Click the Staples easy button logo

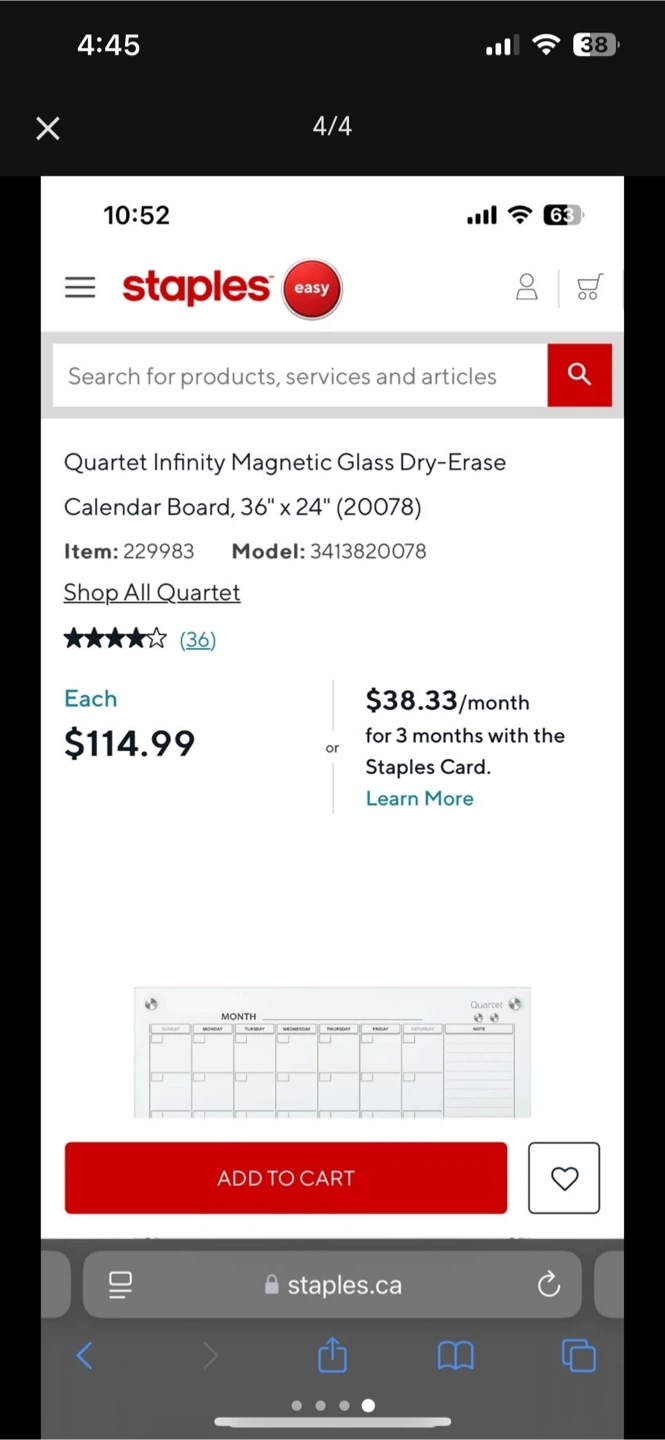click(311, 288)
